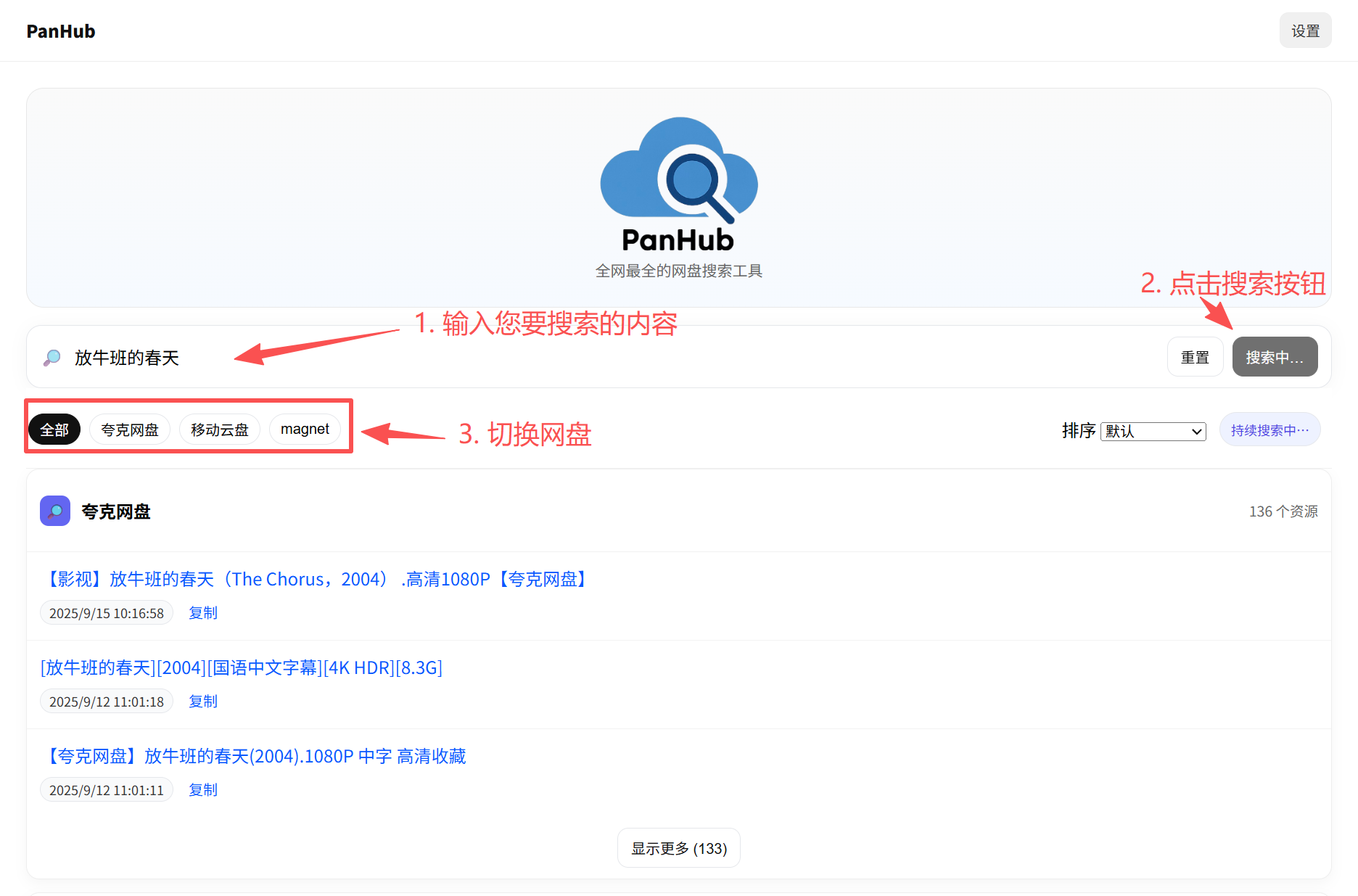
Task: Open the 4K HDR 8.3G result link
Action: click(x=242, y=667)
